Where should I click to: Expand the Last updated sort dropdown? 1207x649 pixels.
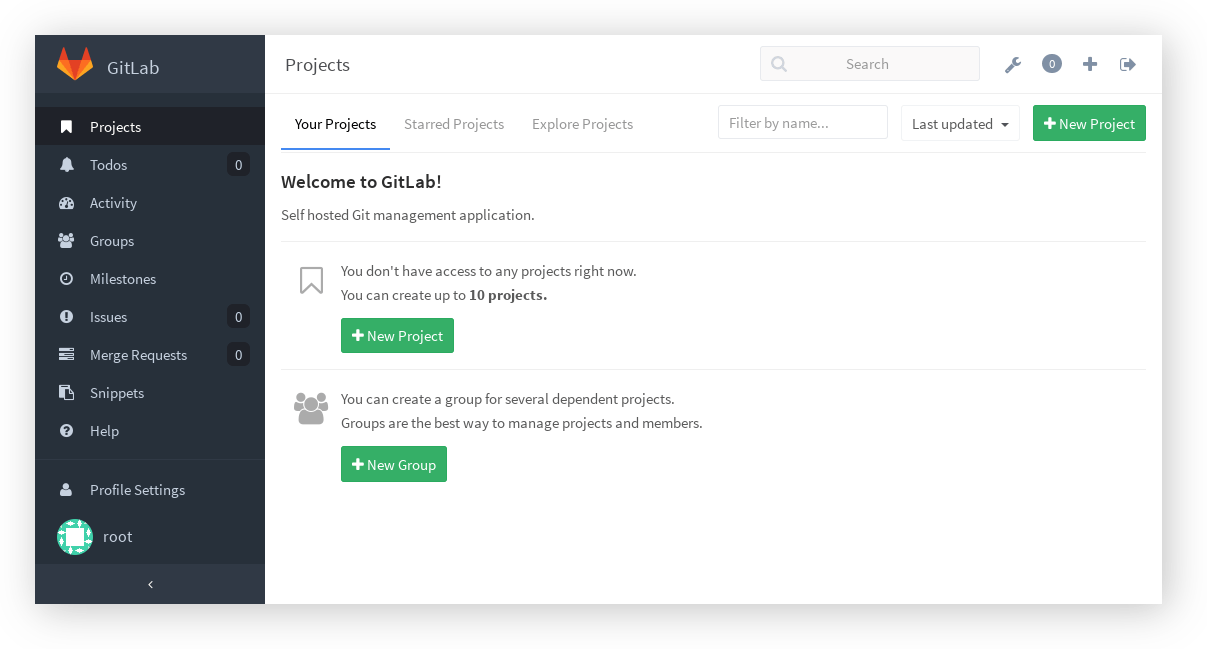960,124
